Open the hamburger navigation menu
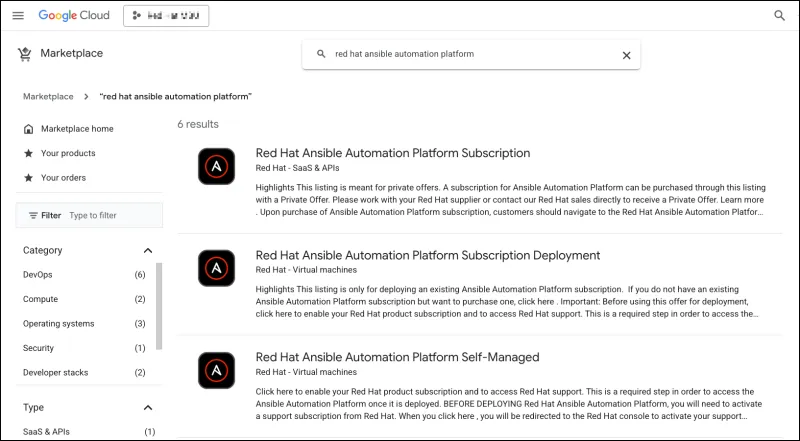Image resolution: width=800 pixels, height=441 pixels. tap(18, 15)
